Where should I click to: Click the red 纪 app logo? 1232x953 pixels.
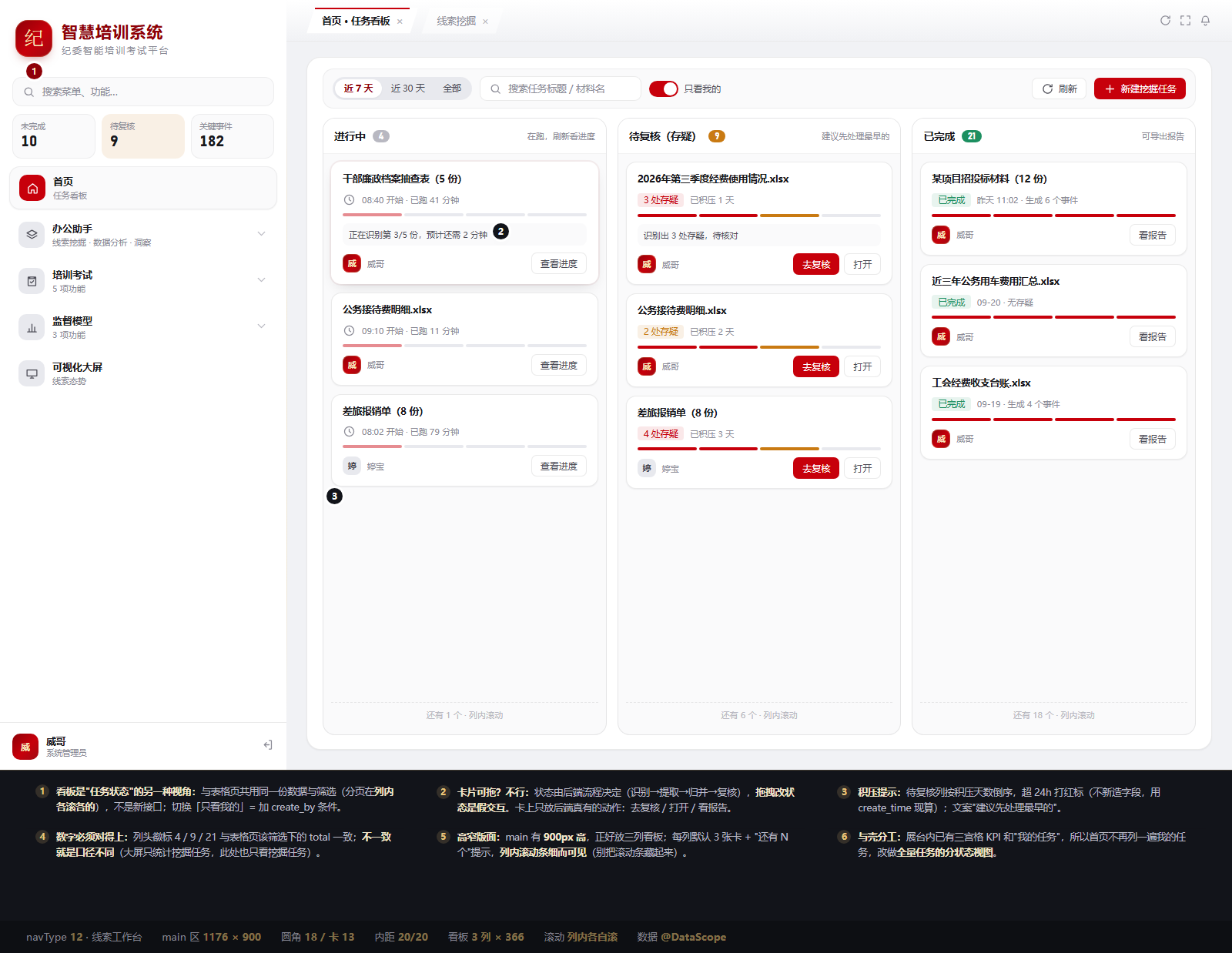point(34,38)
